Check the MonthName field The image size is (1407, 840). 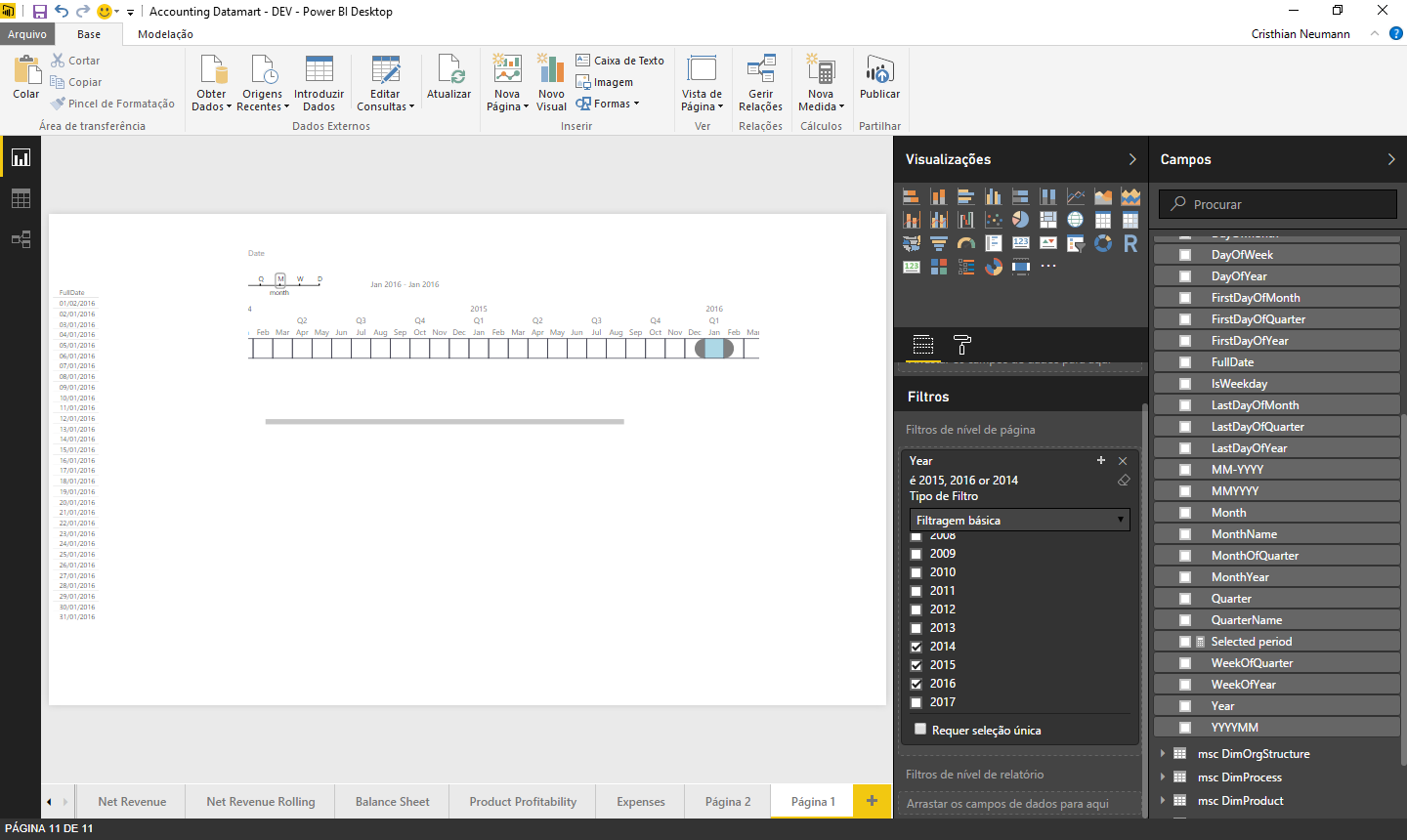(1185, 534)
